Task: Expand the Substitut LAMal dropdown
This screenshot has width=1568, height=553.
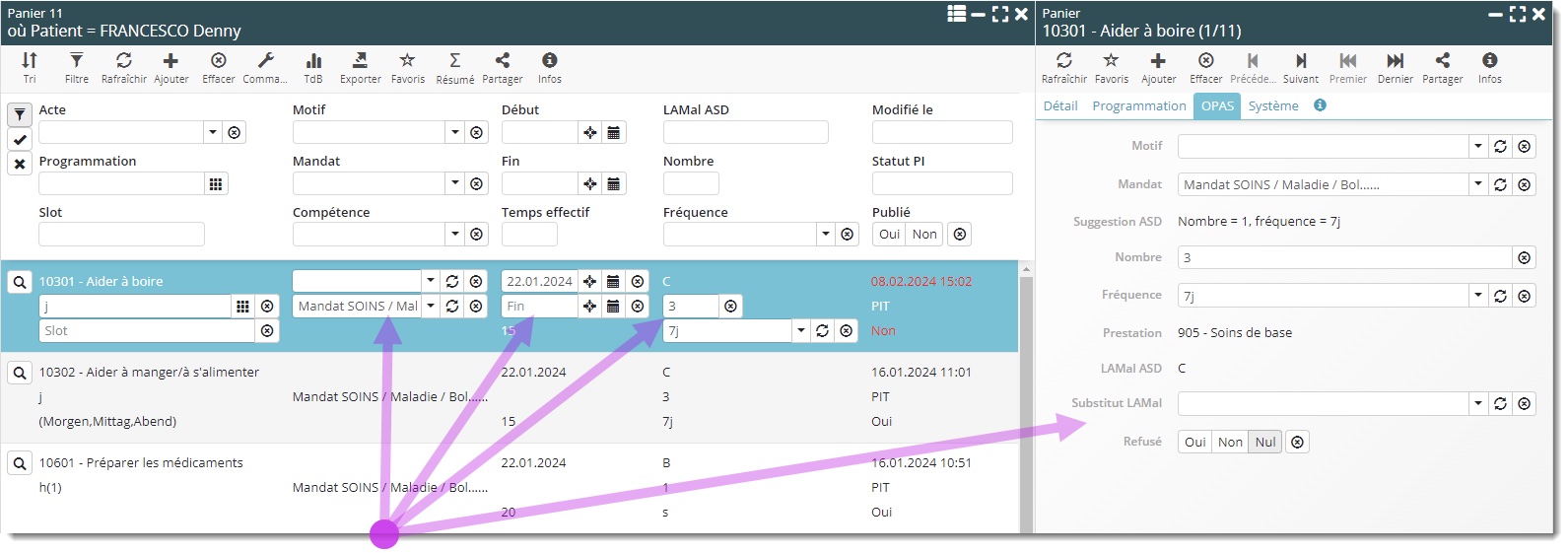Action: (x=1477, y=403)
